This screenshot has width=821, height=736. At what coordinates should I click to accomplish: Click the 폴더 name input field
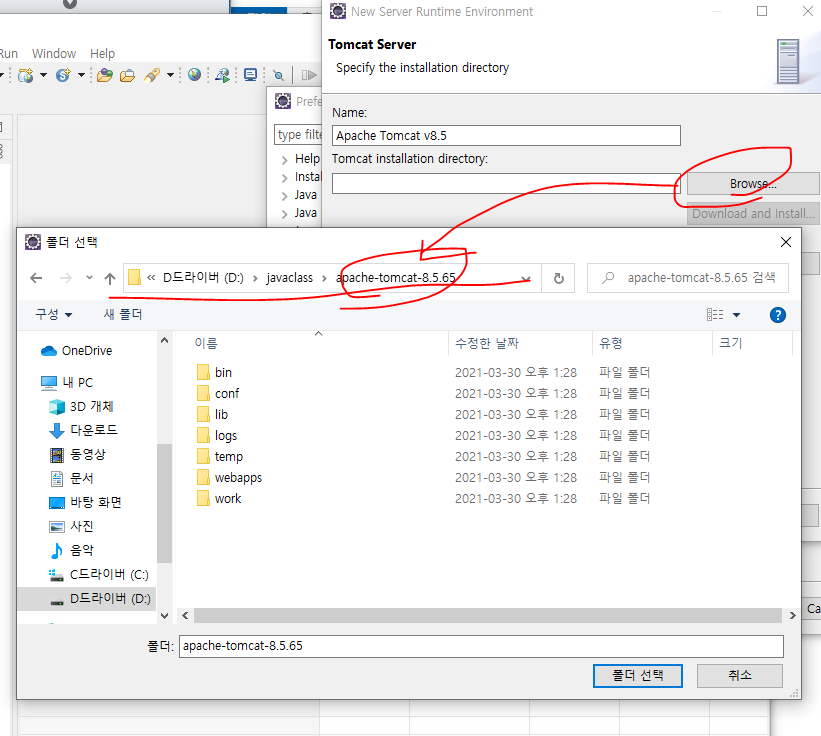[481, 646]
